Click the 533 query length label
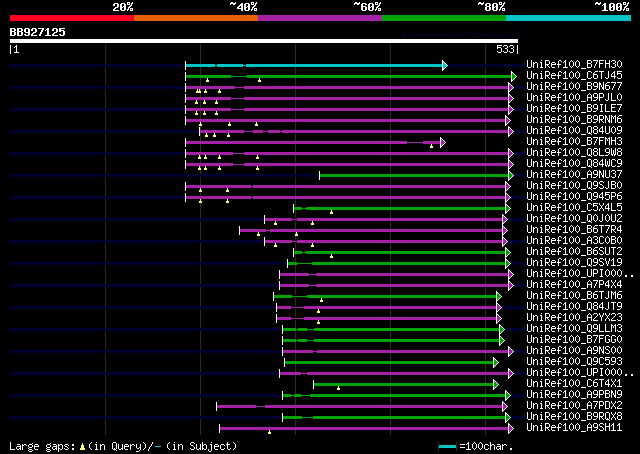Image resolution: width=640 pixels, height=454 pixels. click(x=505, y=49)
